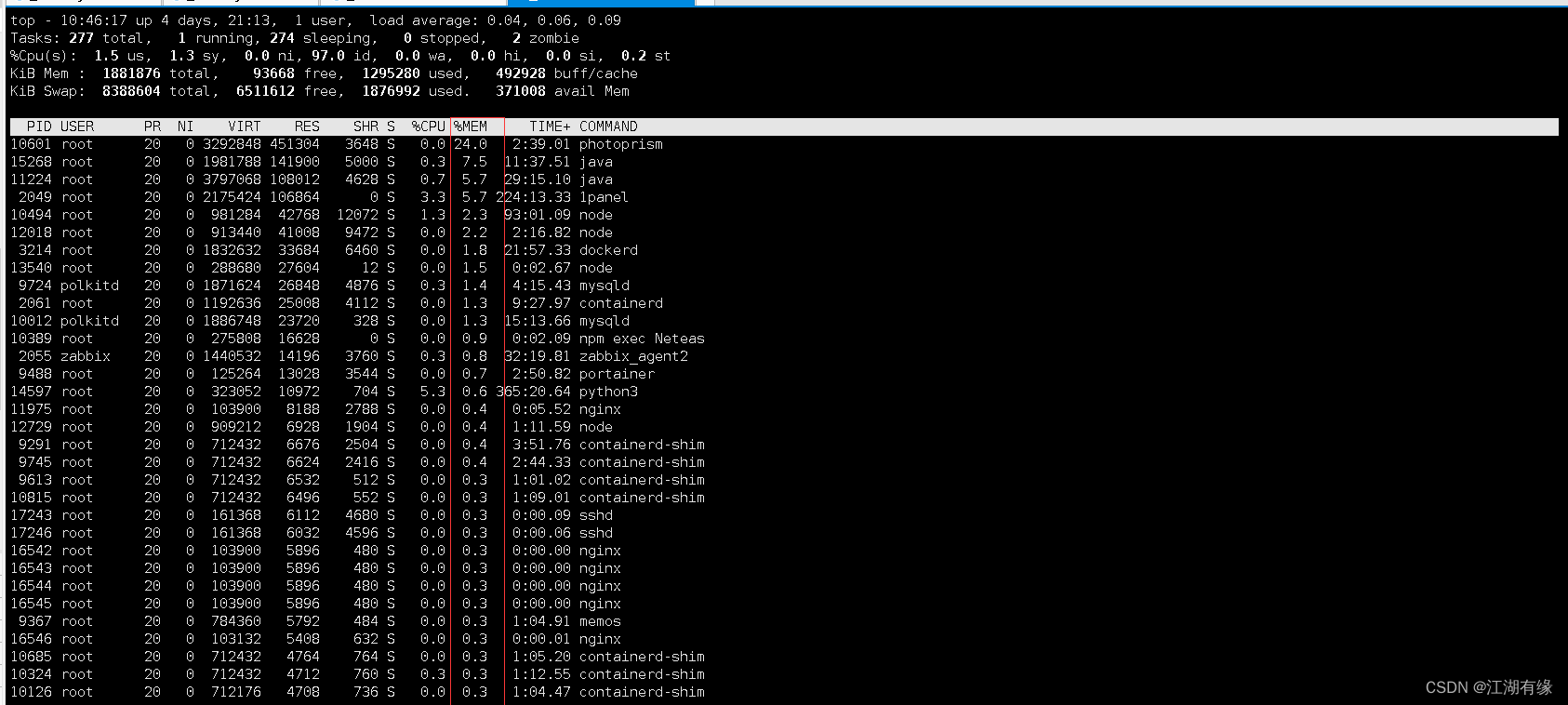Click the '277 total' tasks count
The height and width of the screenshot is (705, 1568).
[106, 38]
